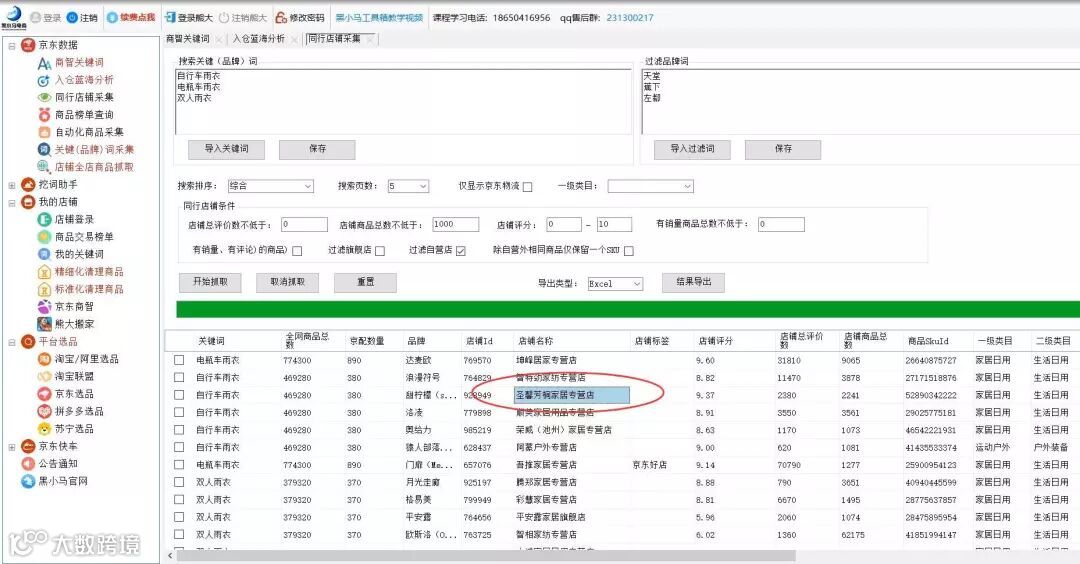
Task: Switch to the 商智关键词 tab
Action: [187, 39]
